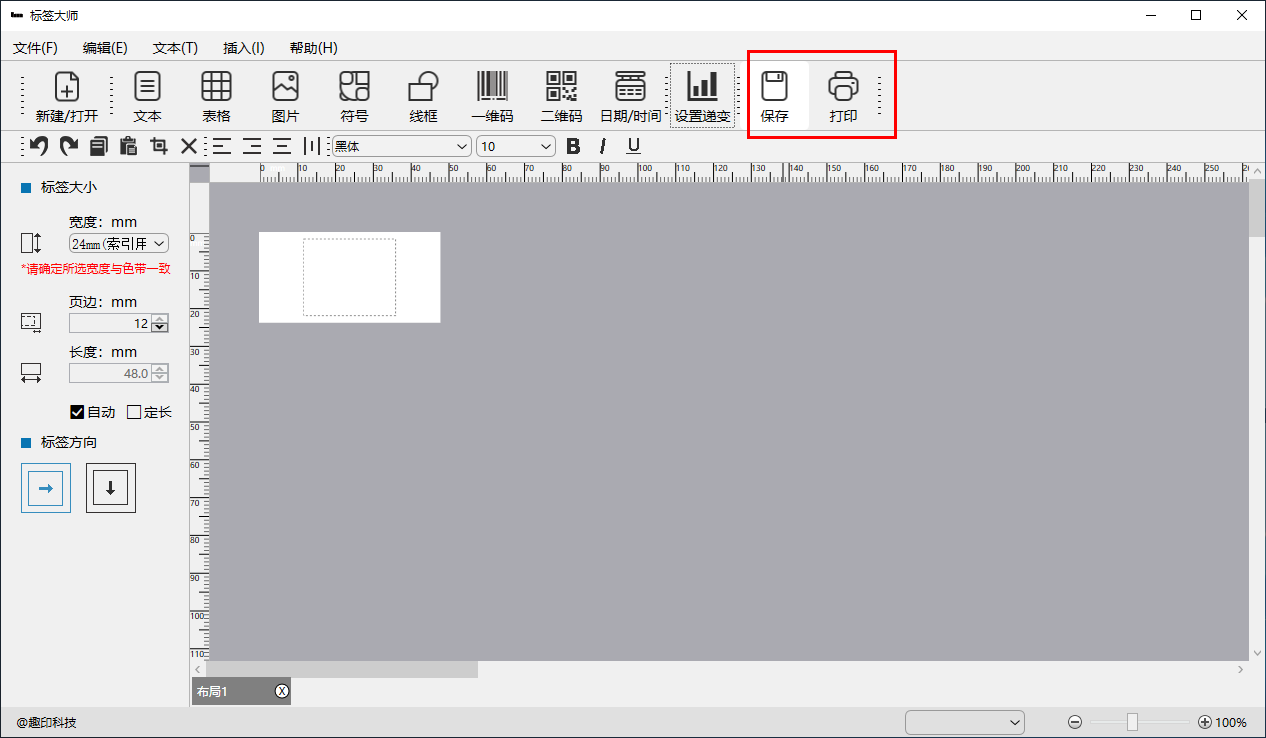This screenshot has height=738, width=1266.
Task: Click the @趣印科技 status text
Action: pyautogui.click(x=46, y=722)
